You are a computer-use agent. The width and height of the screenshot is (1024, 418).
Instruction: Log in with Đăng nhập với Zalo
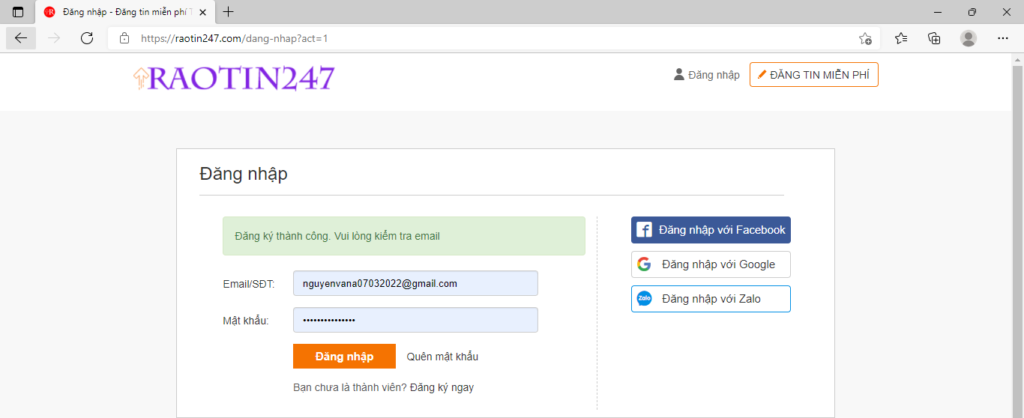(x=711, y=299)
